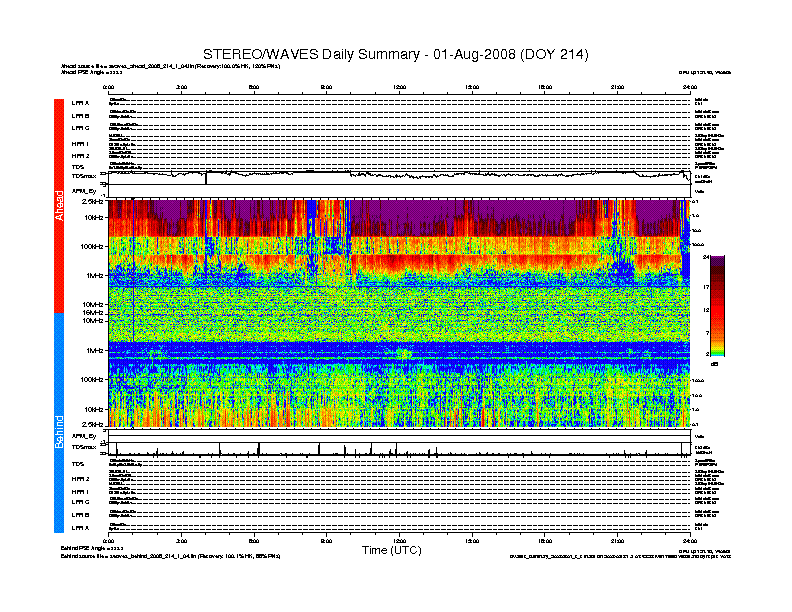Click '1MHz' label on Ahead spectrogram

[x=94, y=276]
